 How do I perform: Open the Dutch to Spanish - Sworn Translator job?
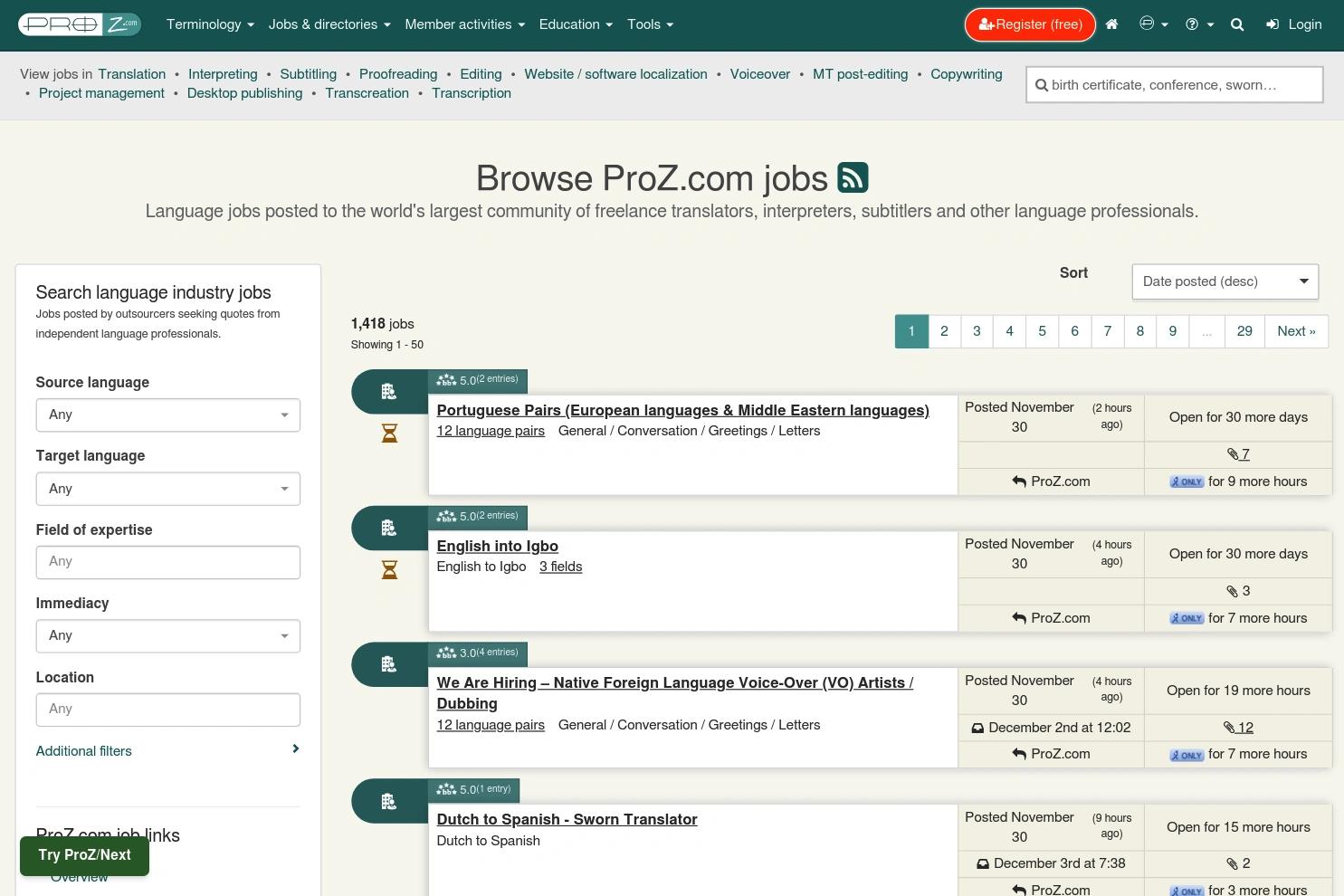(567, 819)
